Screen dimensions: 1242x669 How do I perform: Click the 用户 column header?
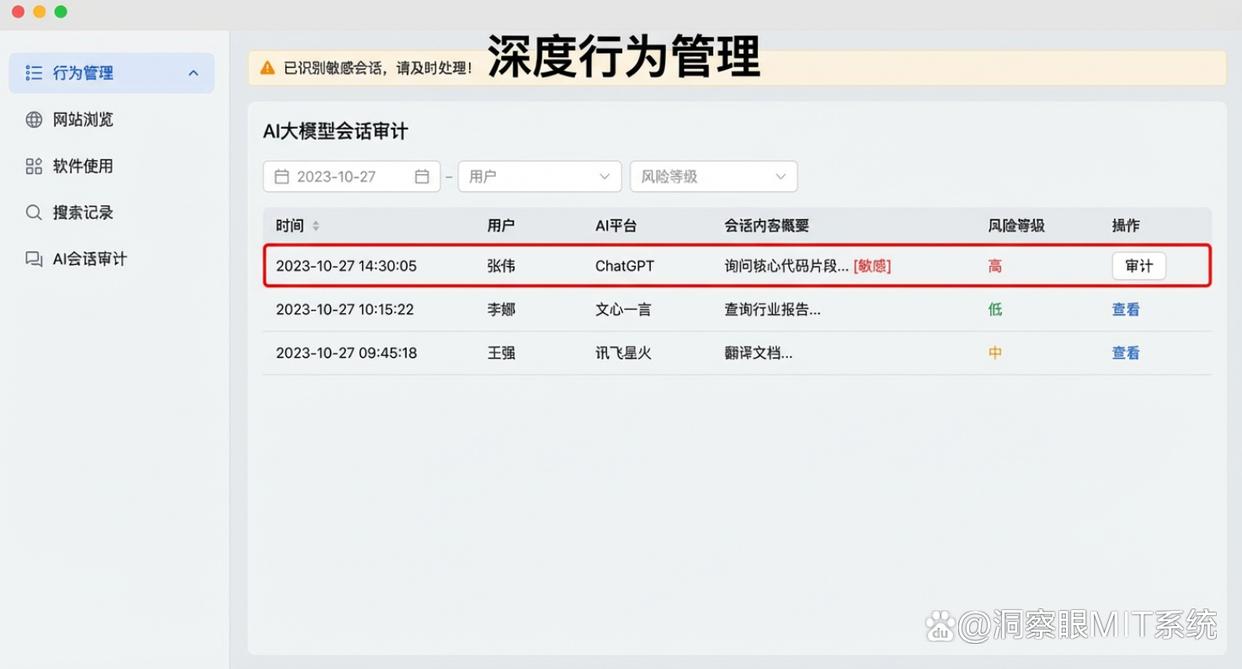pyautogui.click(x=501, y=226)
